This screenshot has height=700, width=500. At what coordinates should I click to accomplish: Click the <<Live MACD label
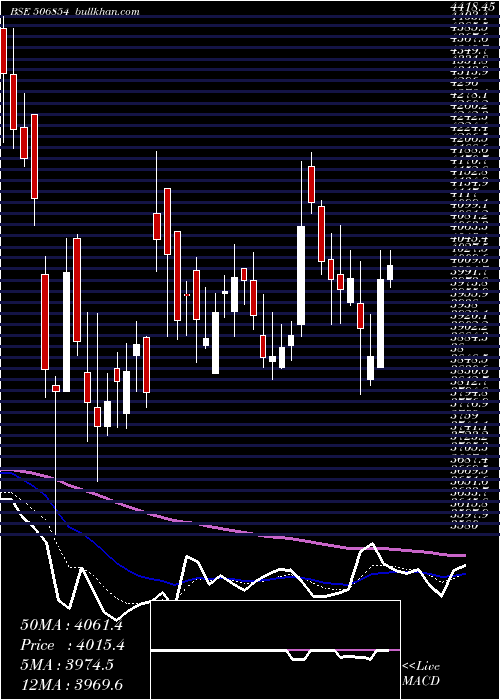pos(421,674)
